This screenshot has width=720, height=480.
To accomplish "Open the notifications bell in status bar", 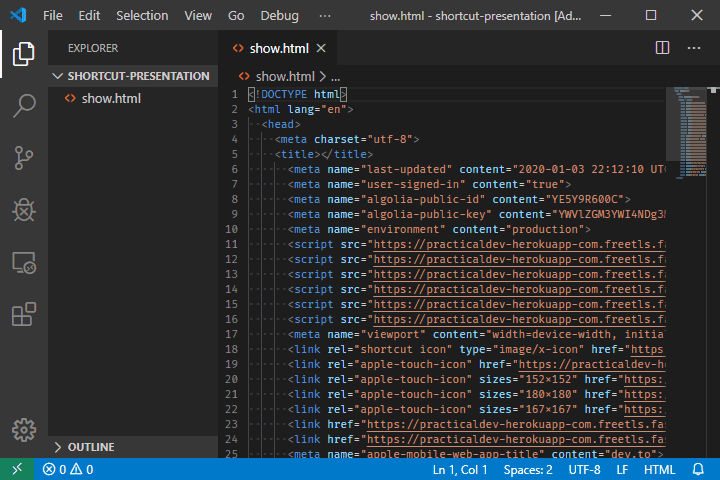I will (698, 469).
